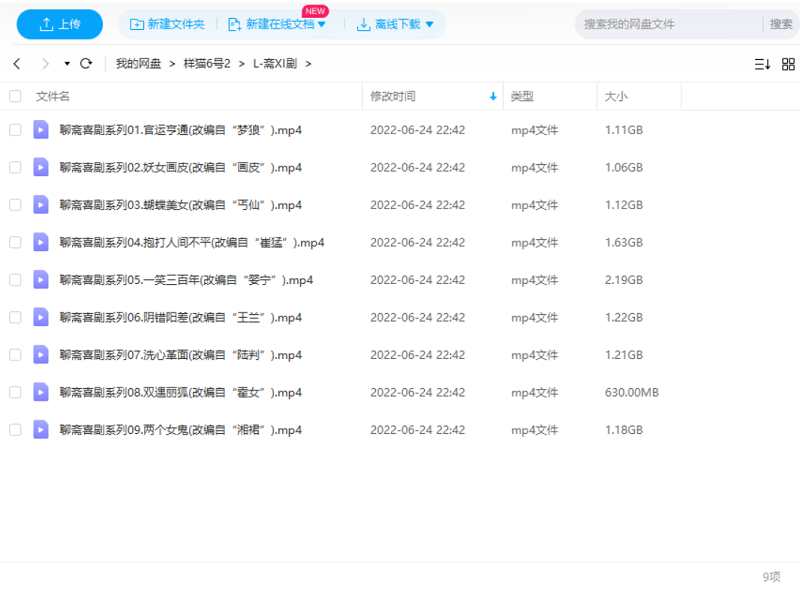Click the forward navigation arrow
The height and width of the screenshot is (589, 800).
pos(44,64)
